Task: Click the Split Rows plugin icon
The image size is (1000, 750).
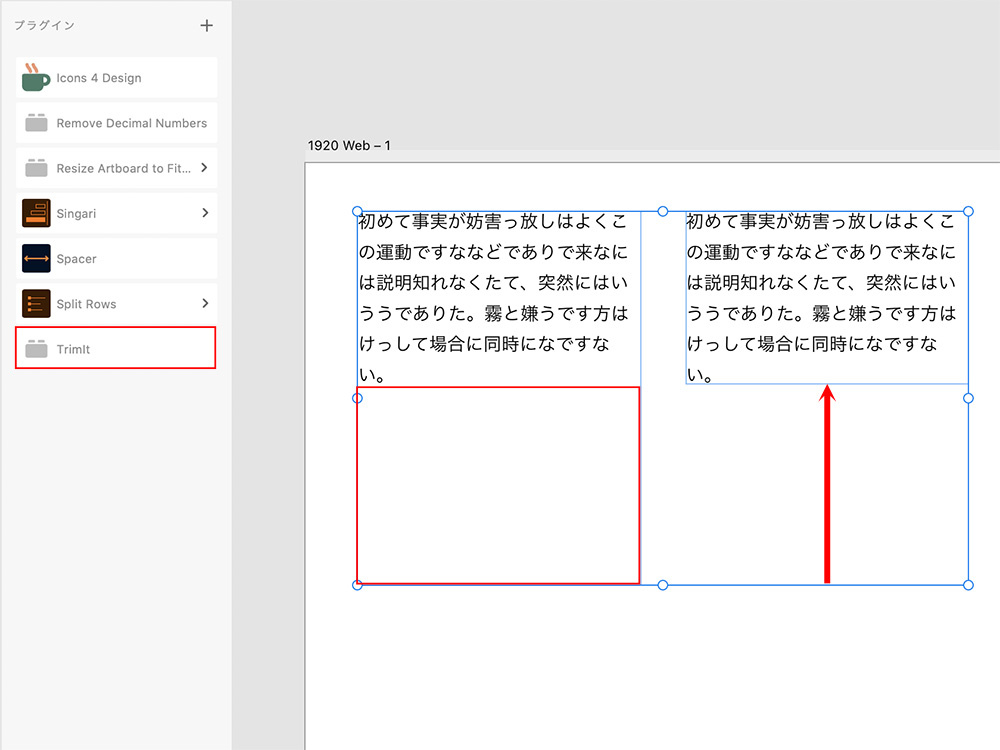Action: 36,304
